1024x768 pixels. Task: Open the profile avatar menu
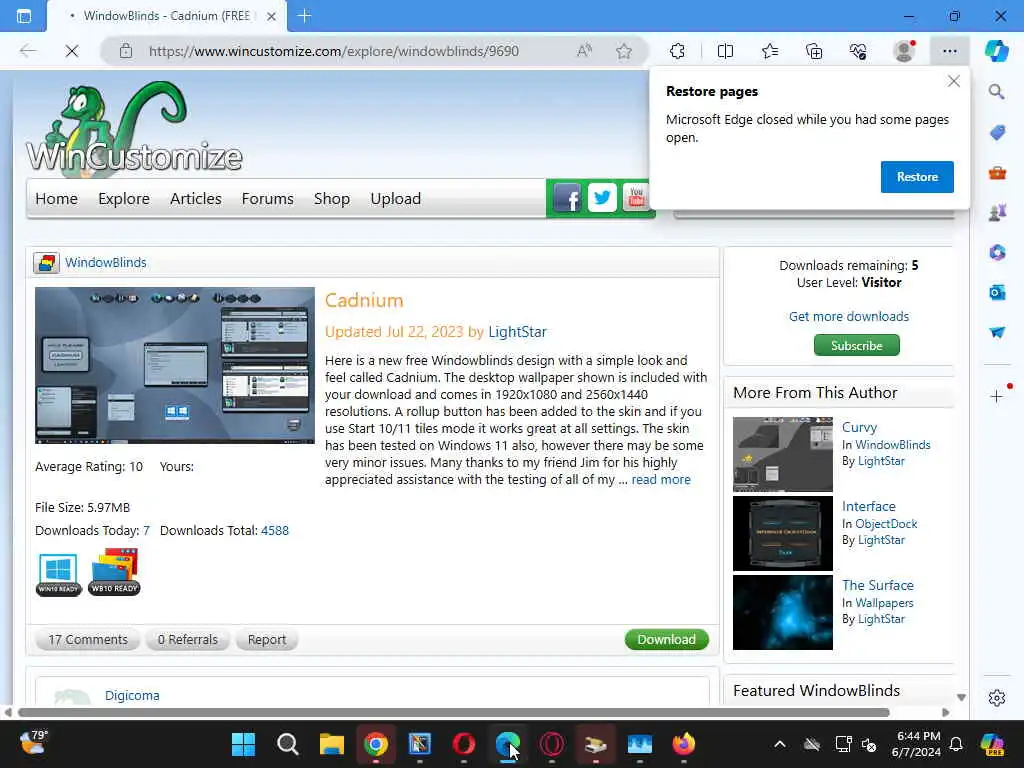904,51
